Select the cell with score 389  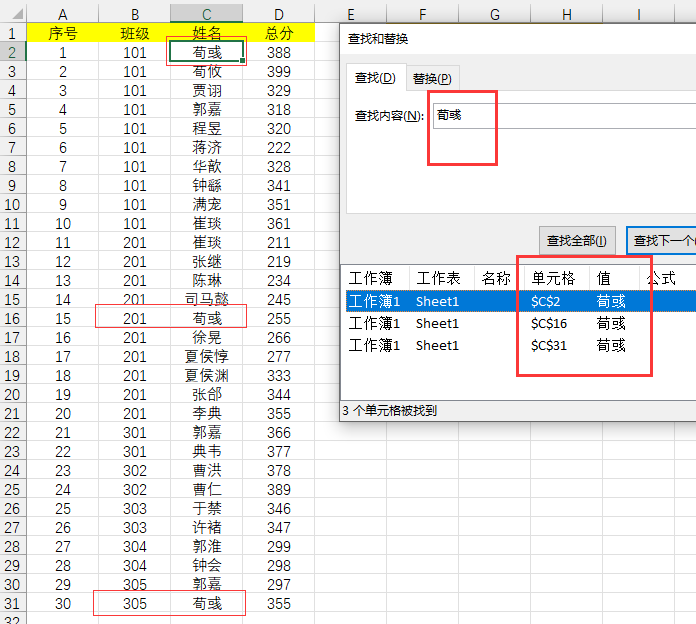279,489
